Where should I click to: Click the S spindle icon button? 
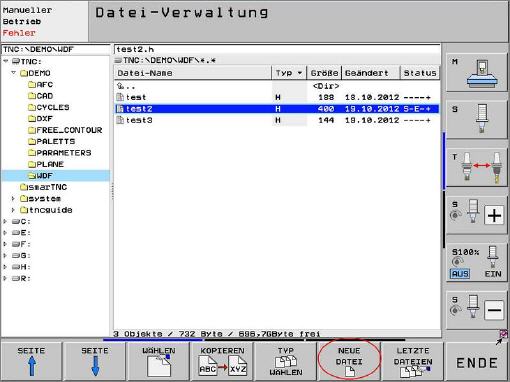coord(477,119)
